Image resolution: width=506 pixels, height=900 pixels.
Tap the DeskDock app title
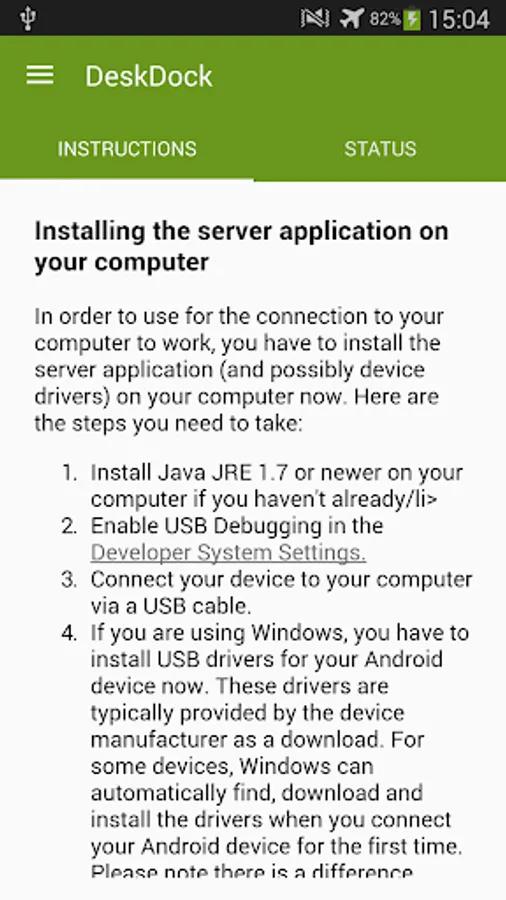149,76
